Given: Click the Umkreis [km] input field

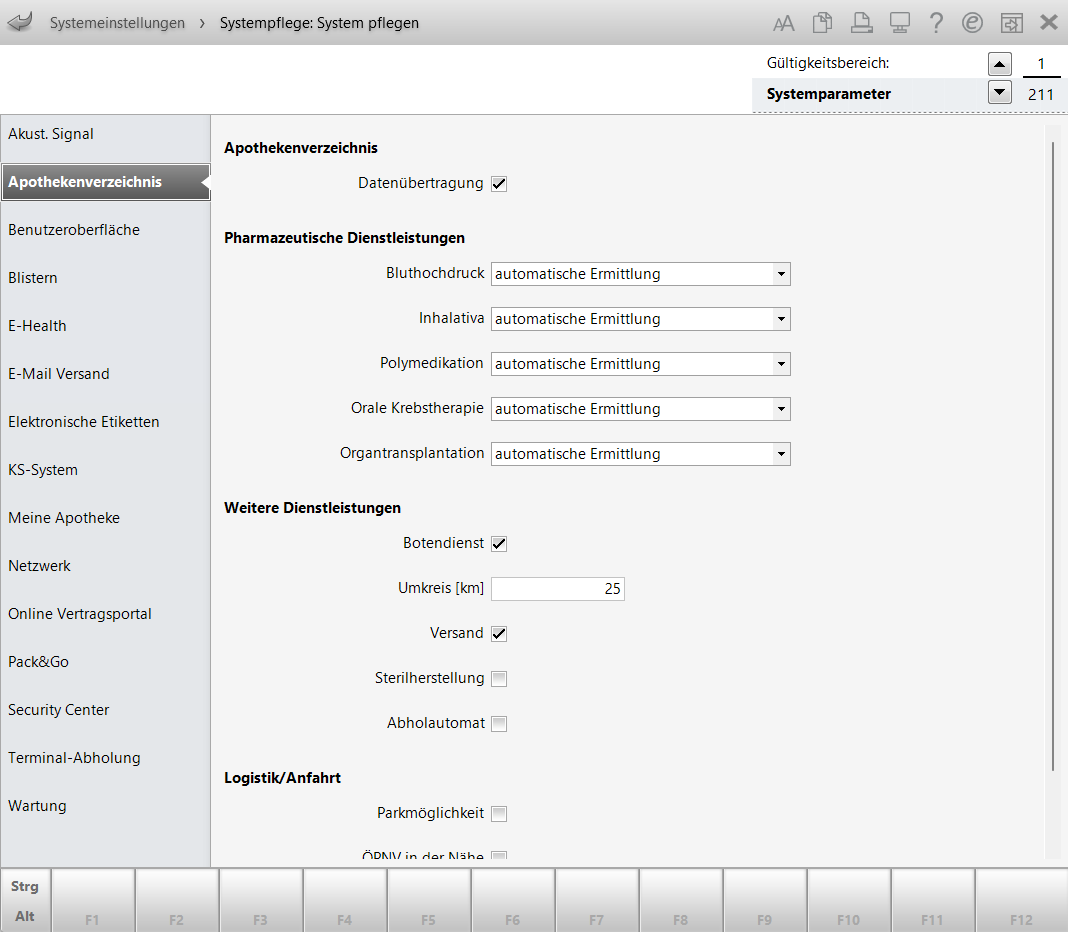Looking at the screenshot, I should click(x=557, y=589).
